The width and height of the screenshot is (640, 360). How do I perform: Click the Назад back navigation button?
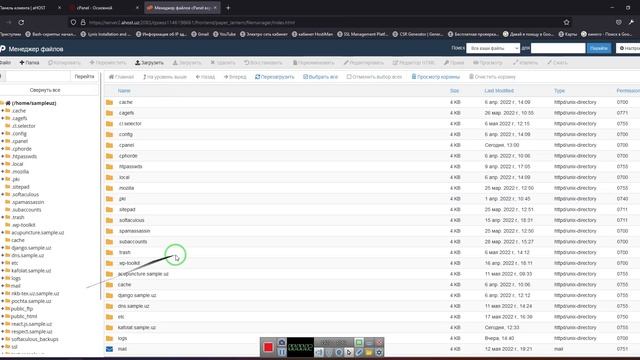[205, 77]
